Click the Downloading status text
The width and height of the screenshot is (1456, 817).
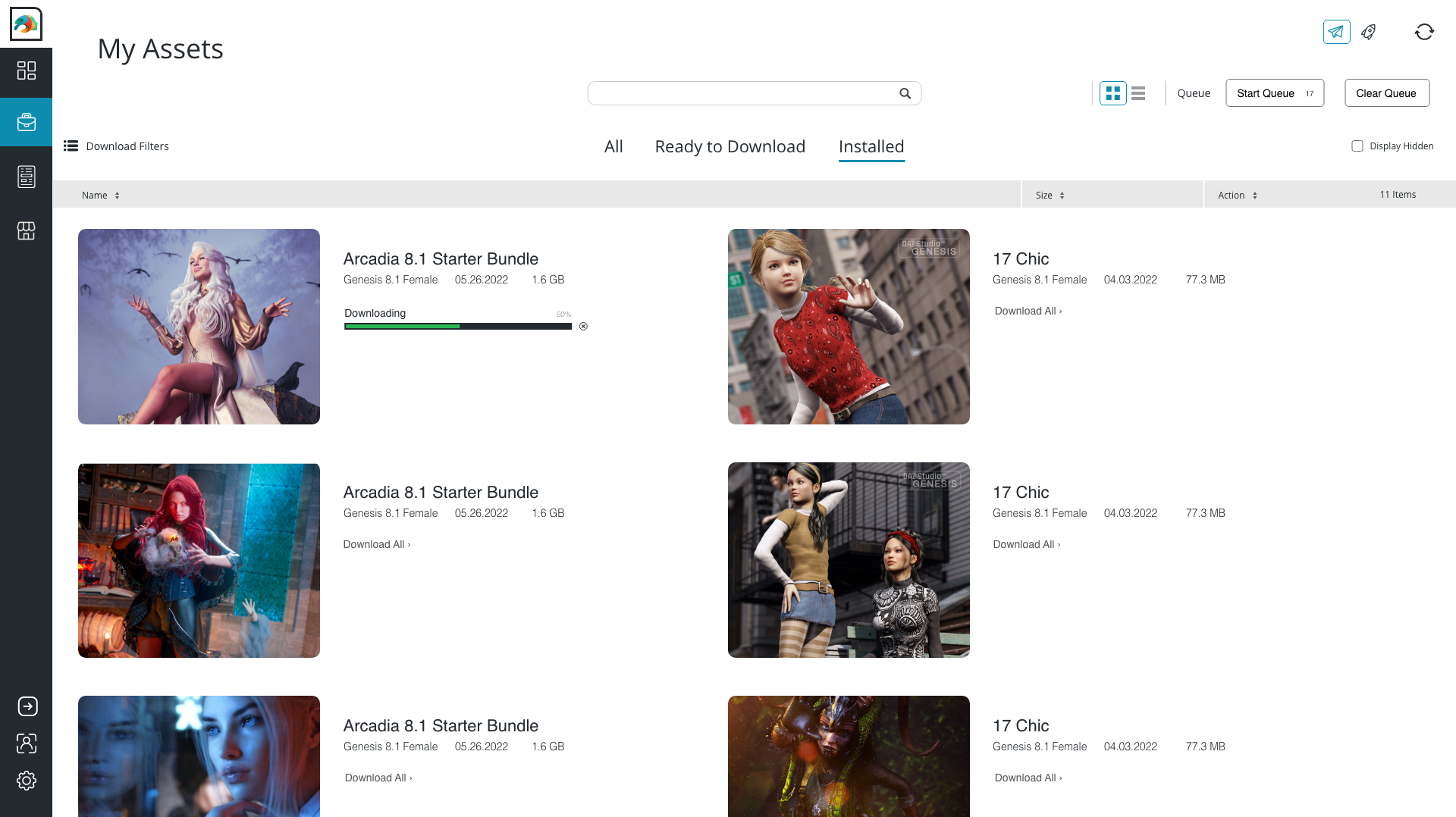coord(375,313)
